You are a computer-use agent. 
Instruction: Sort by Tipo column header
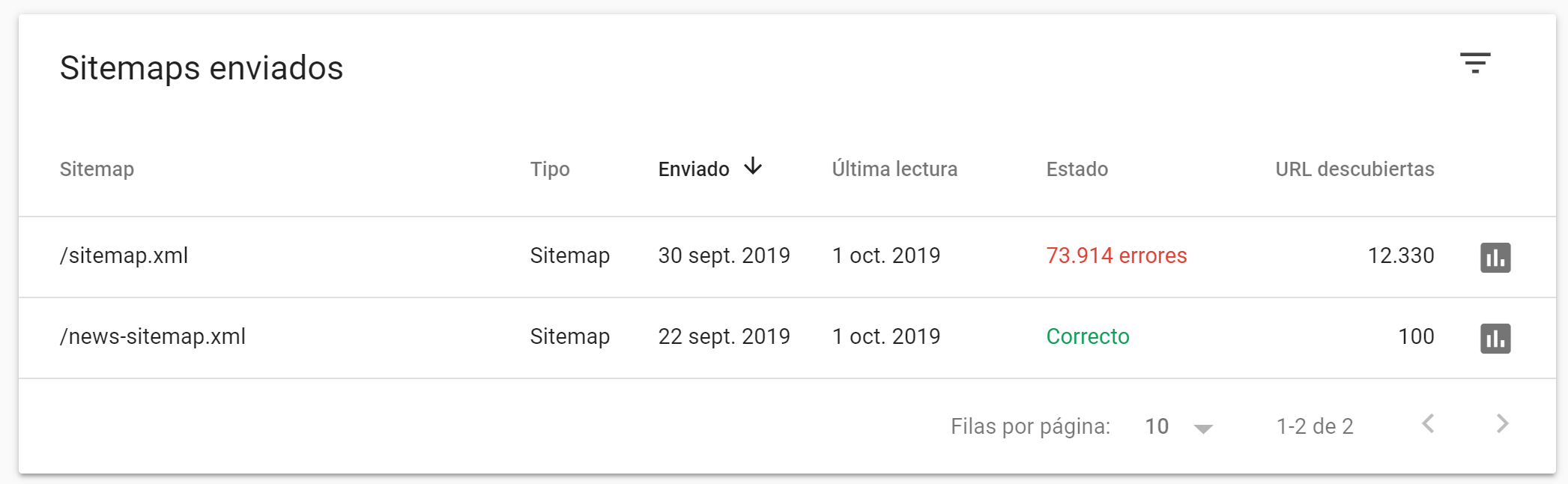(x=550, y=169)
